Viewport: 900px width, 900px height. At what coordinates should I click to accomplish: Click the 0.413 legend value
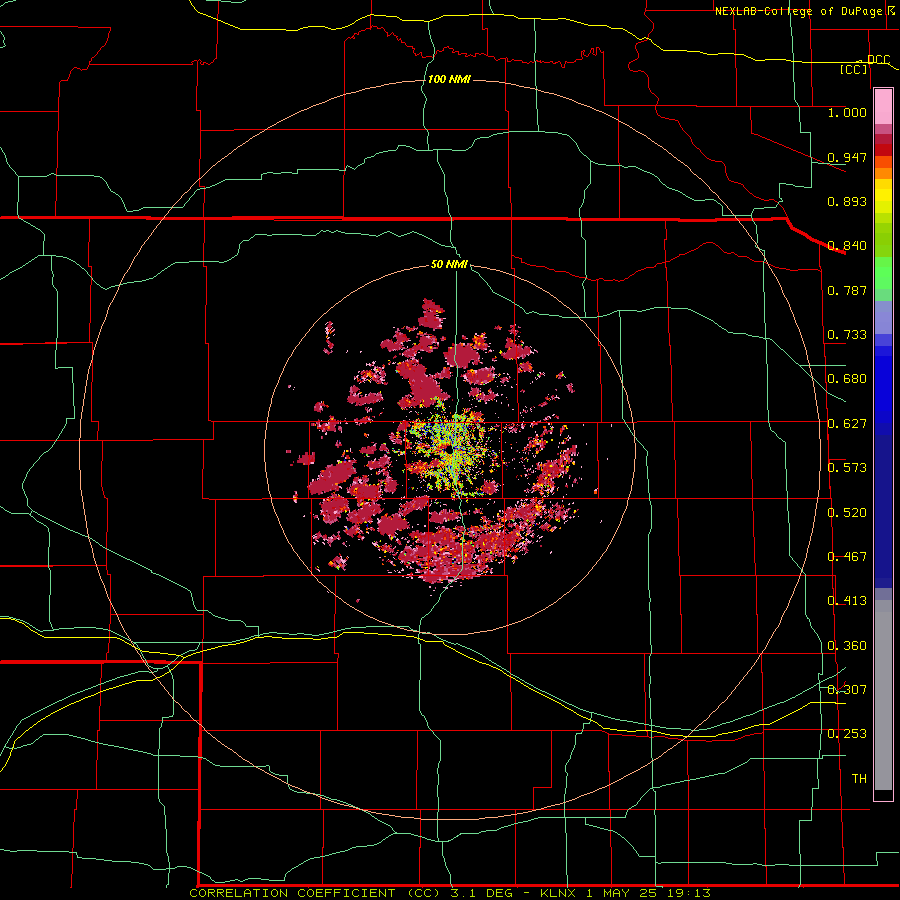pyautogui.click(x=847, y=601)
